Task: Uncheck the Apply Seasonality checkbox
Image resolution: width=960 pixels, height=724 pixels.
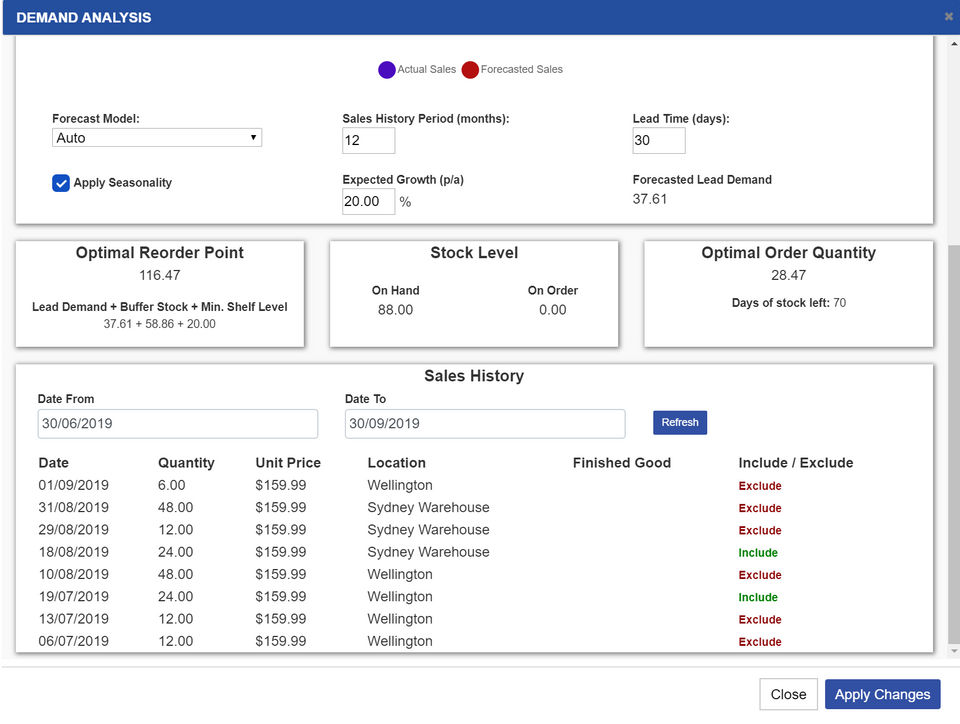Action: 61,183
